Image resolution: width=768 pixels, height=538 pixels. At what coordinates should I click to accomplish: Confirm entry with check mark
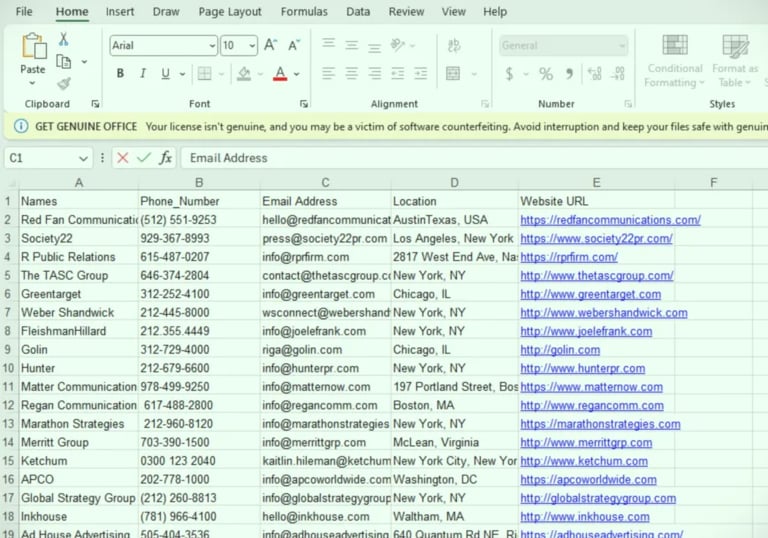[144, 158]
